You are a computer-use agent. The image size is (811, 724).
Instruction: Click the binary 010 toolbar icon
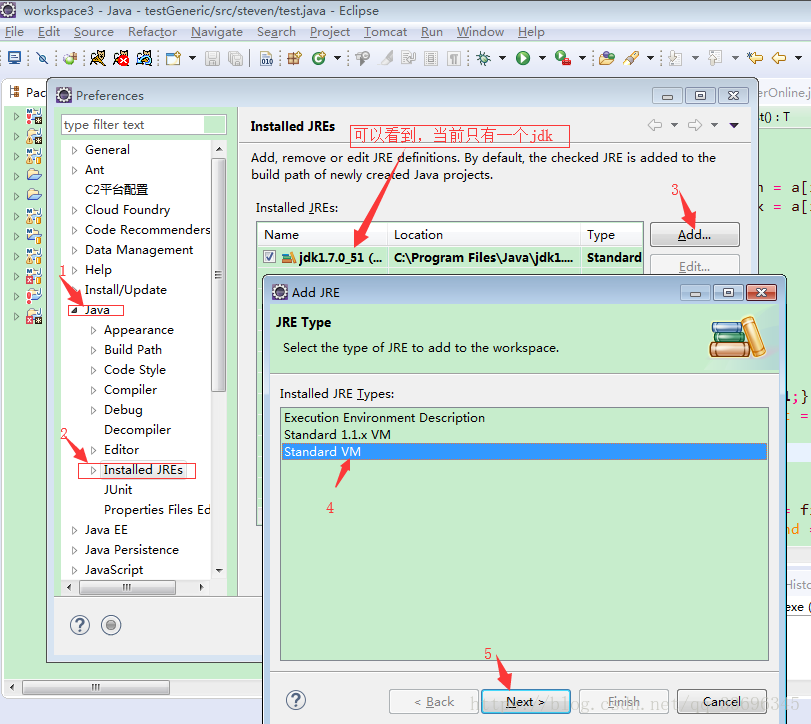pos(266,58)
